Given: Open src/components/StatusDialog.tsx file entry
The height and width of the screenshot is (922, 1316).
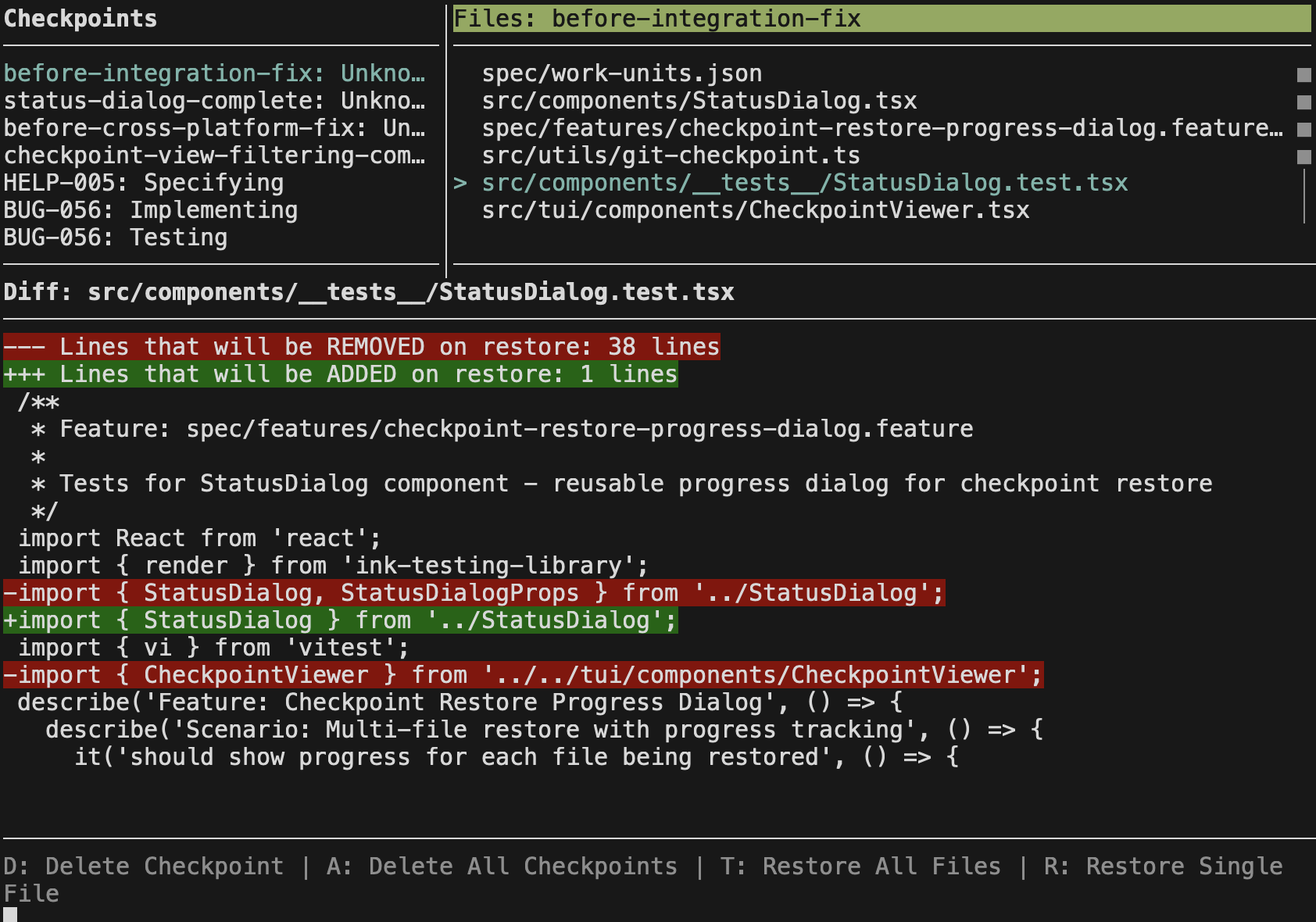Looking at the screenshot, I should point(699,101).
